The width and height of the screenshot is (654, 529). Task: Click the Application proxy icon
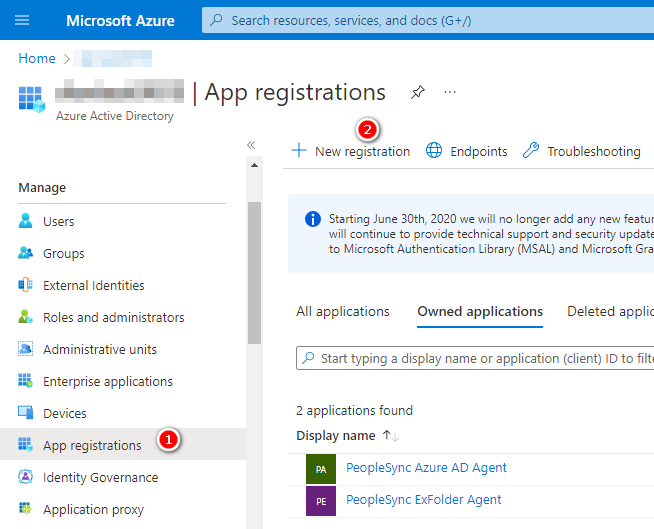[x=25, y=508]
